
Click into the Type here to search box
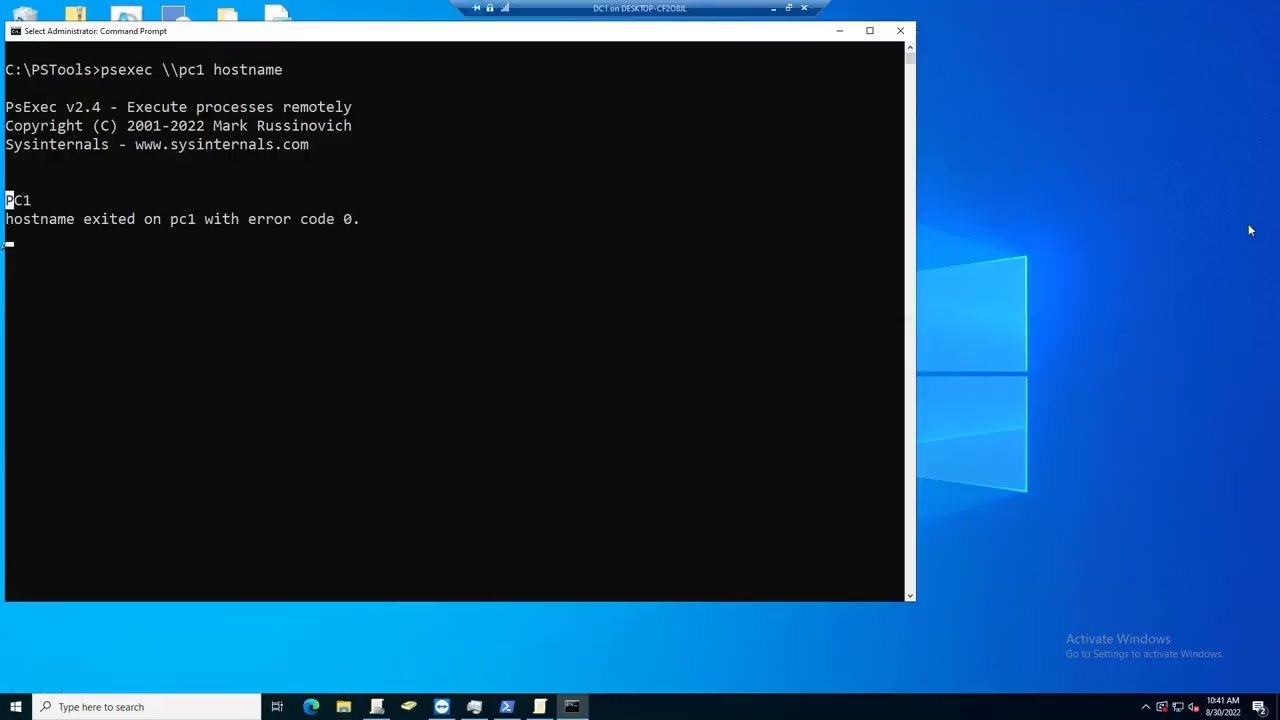point(150,707)
